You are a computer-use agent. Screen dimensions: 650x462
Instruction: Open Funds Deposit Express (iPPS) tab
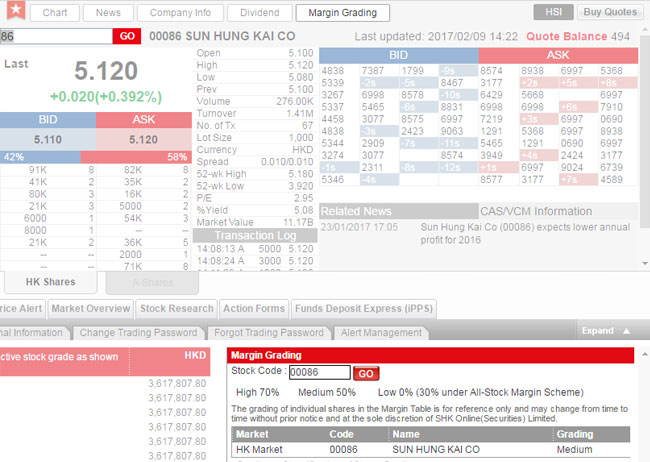click(364, 309)
